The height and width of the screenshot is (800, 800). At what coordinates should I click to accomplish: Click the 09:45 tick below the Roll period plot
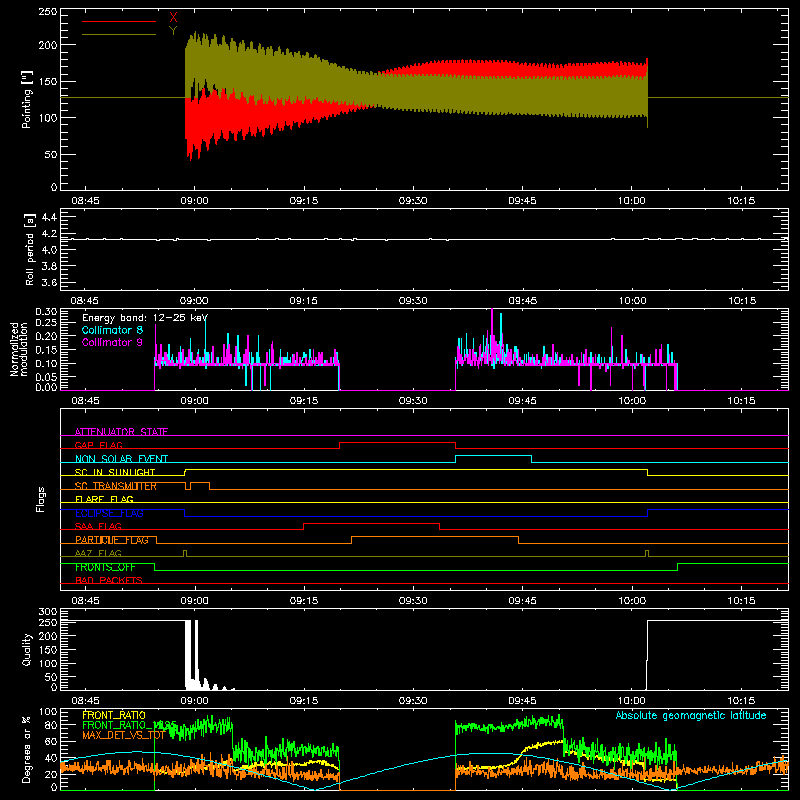522,301
